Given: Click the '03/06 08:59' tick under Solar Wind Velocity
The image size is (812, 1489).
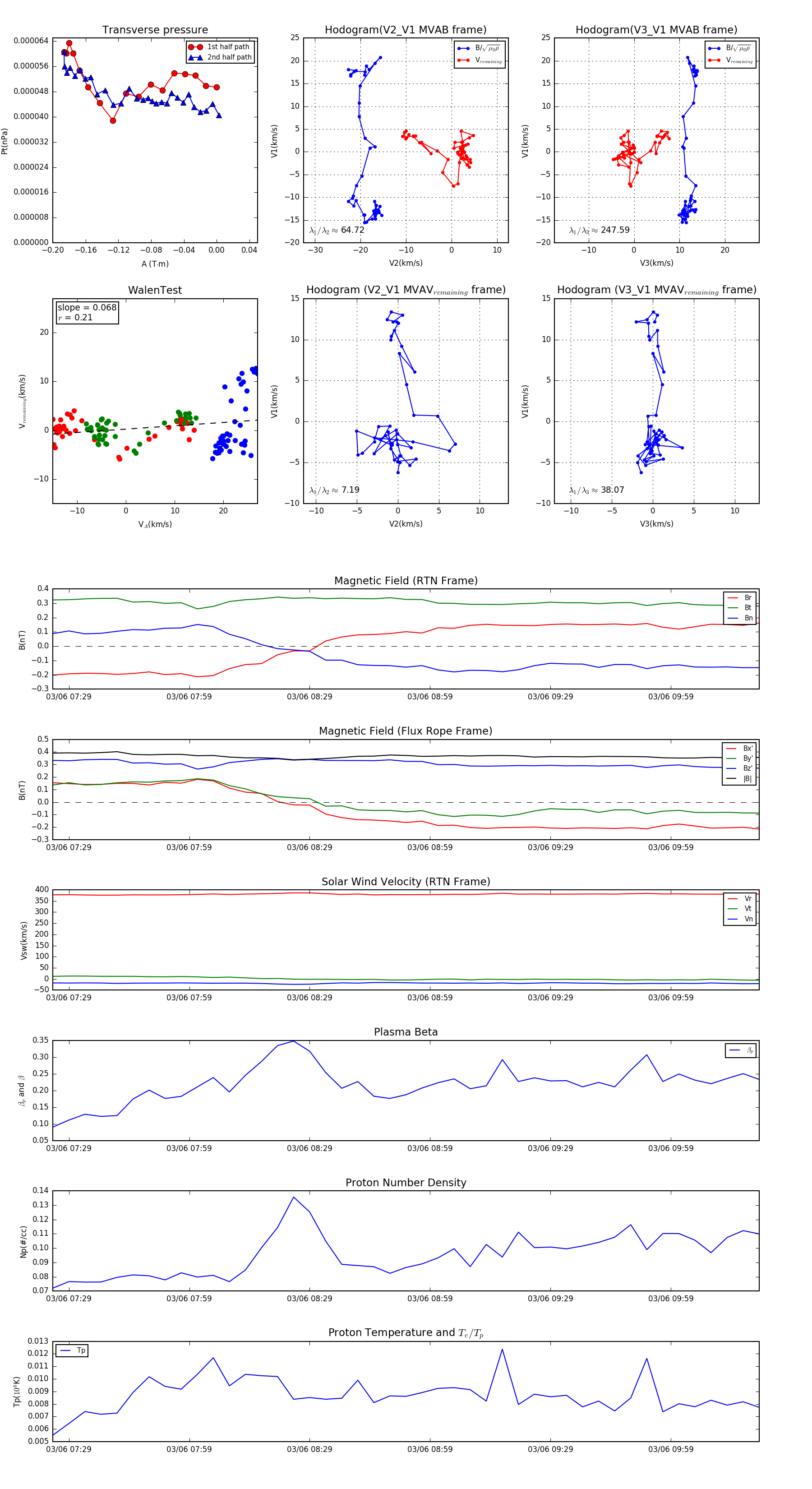Looking at the screenshot, I should coord(430,998).
